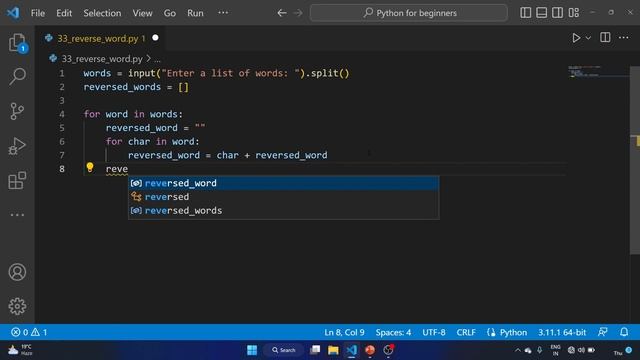This screenshot has height=360, width=640.
Task: Select the 33_reverse_word.py editor tab
Action: click(101, 38)
